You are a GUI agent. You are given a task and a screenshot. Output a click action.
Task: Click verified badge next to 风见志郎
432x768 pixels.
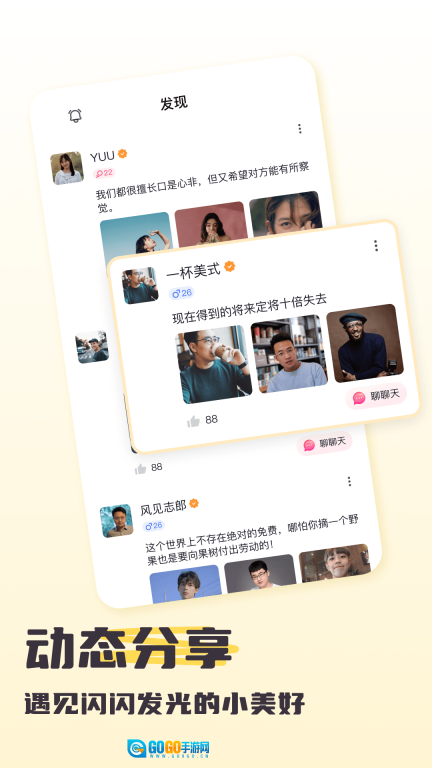tap(194, 504)
